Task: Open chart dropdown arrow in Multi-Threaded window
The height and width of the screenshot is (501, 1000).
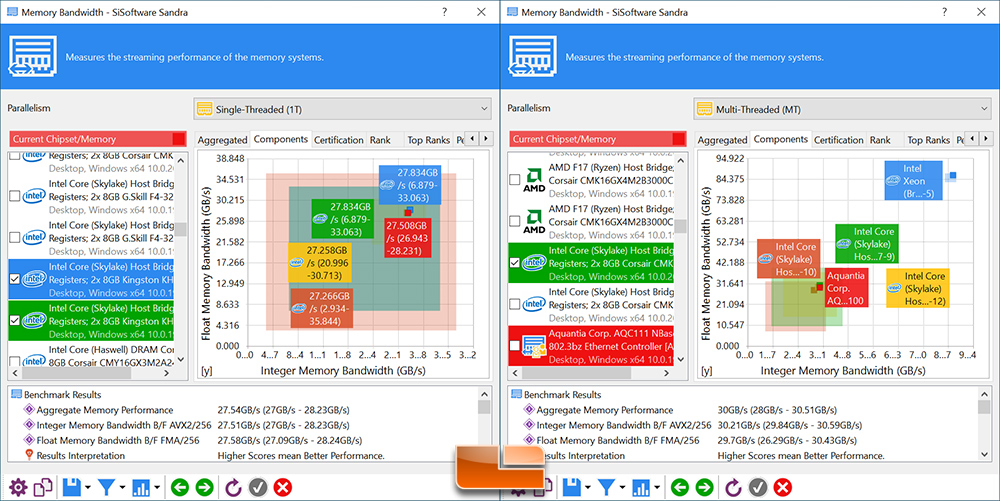Action: click(656, 488)
